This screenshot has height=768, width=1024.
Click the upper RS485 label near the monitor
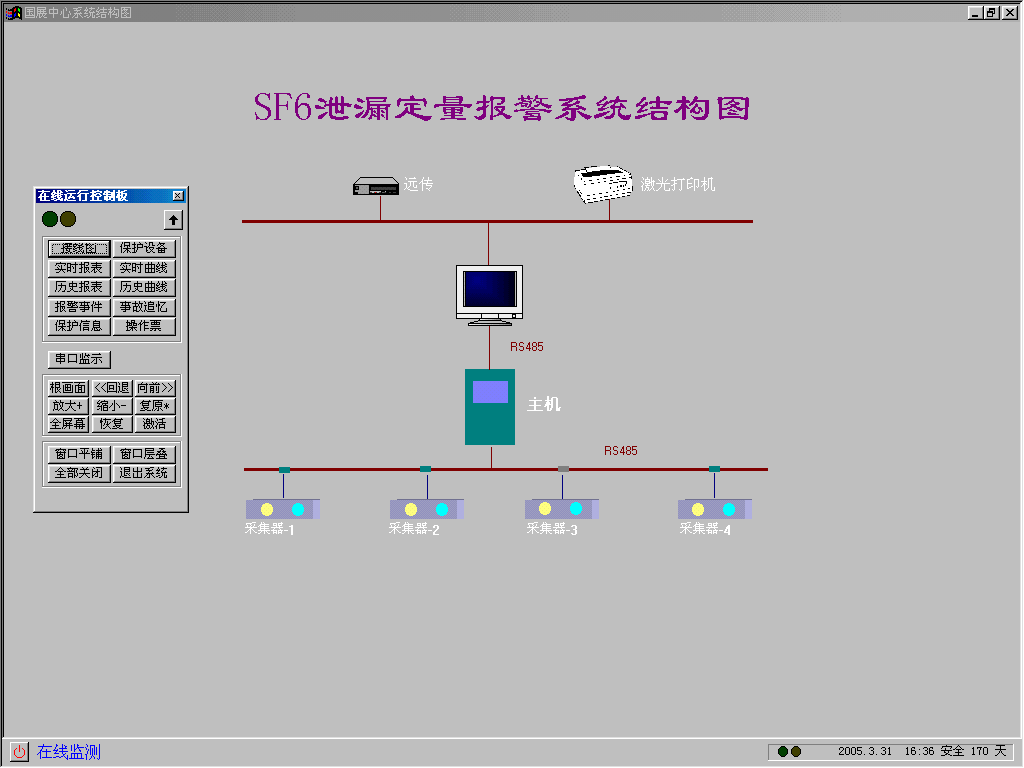tap(526, 347)
